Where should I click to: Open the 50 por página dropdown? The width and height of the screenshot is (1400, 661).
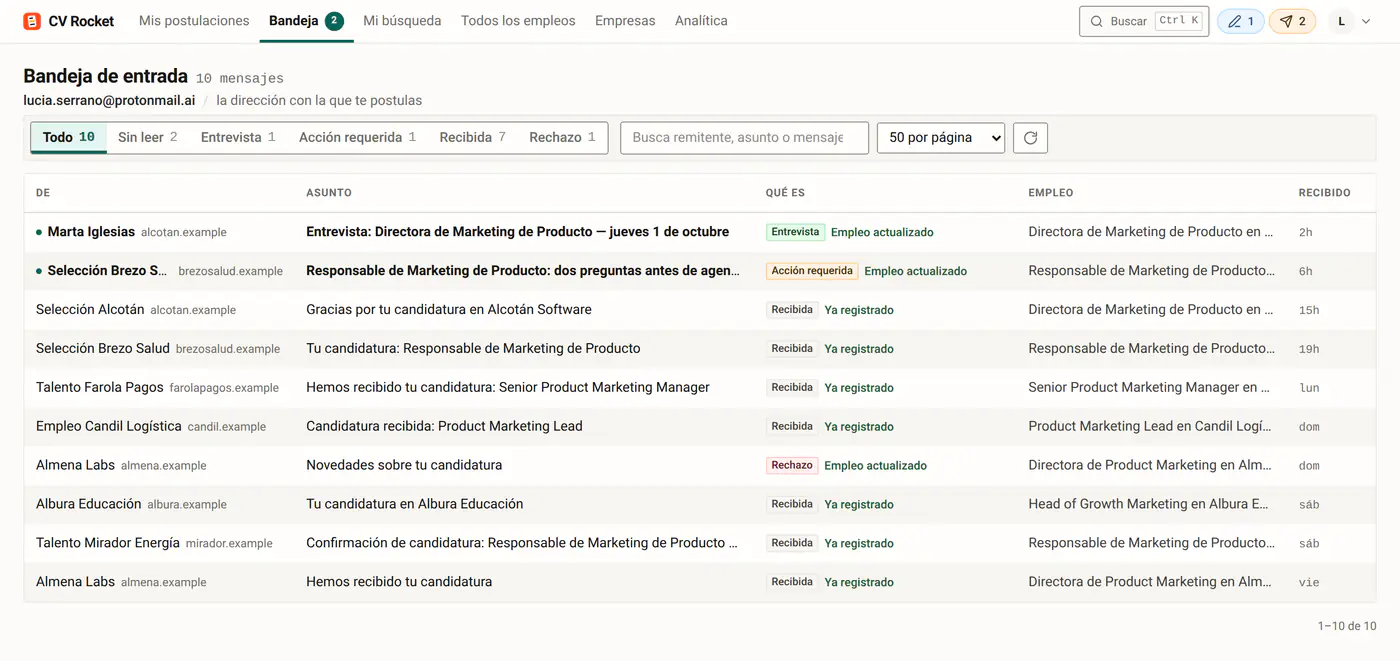point(940,138)
